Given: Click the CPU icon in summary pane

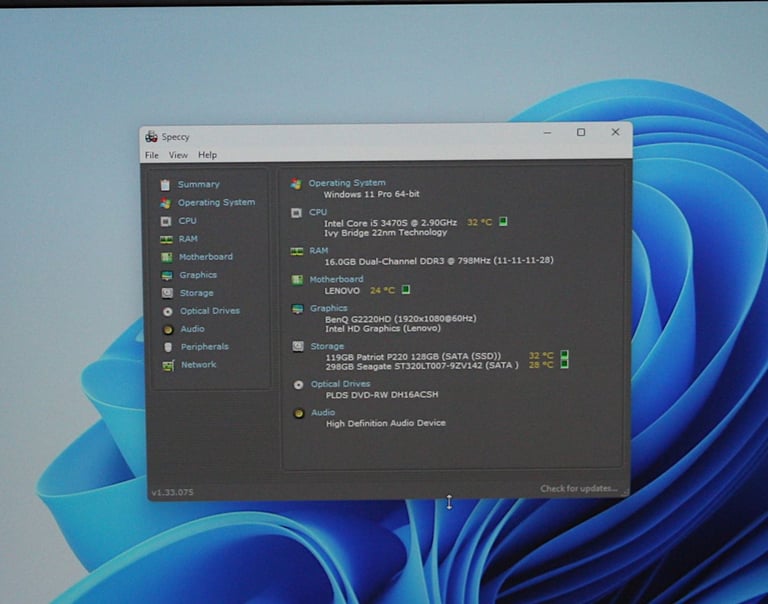Looking at the screenshot, I should 296,213.
